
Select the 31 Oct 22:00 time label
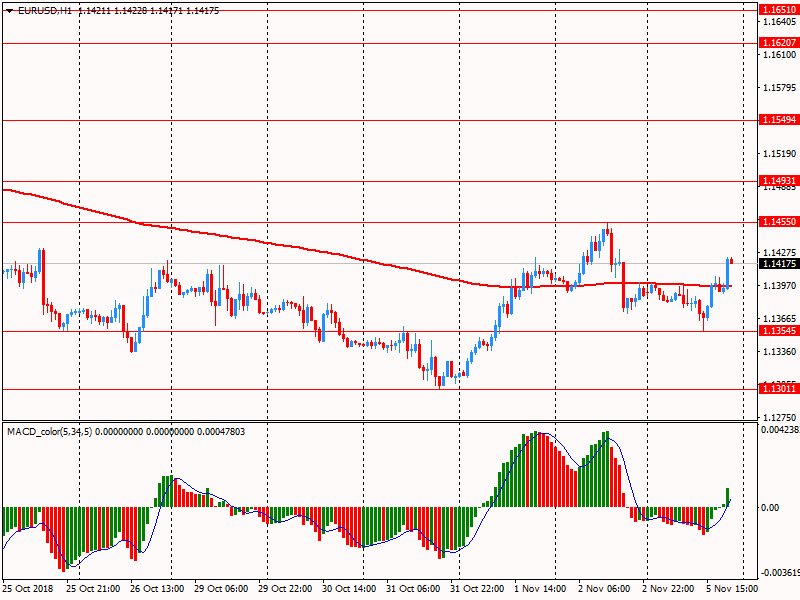tap(476, 590)
